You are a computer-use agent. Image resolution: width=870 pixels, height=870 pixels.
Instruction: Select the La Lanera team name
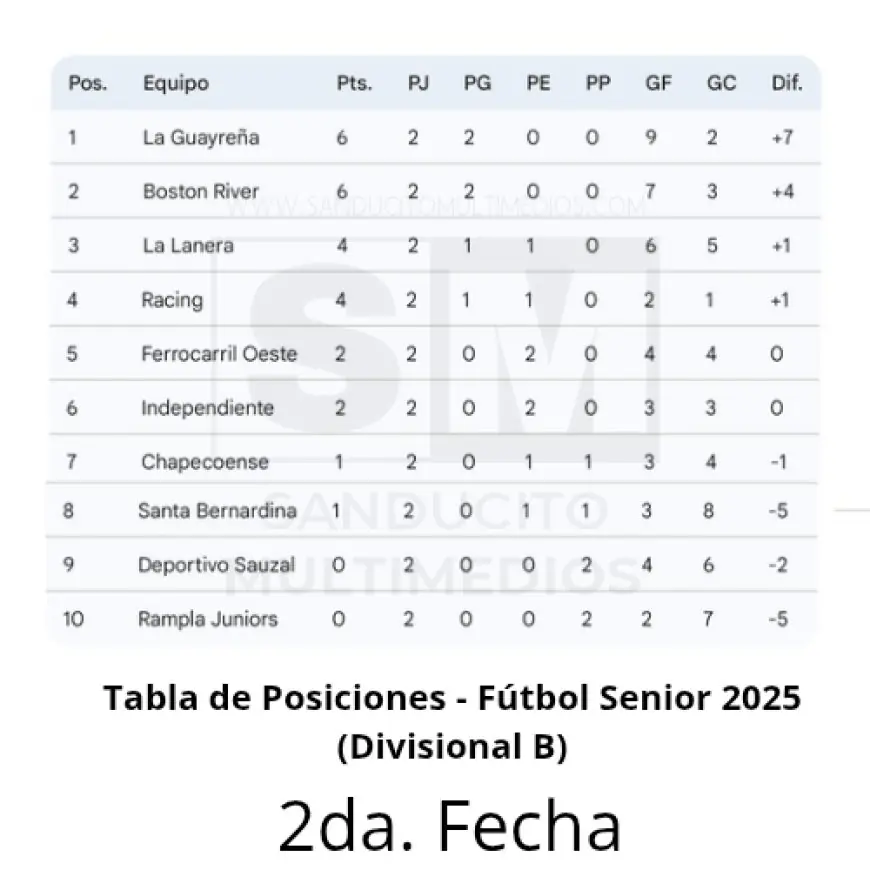tap(188, 245)
